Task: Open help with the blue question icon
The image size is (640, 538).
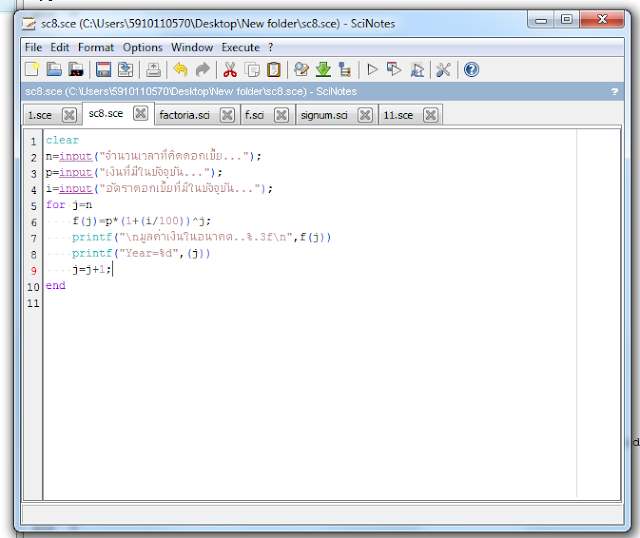Action: click(471, 69)
